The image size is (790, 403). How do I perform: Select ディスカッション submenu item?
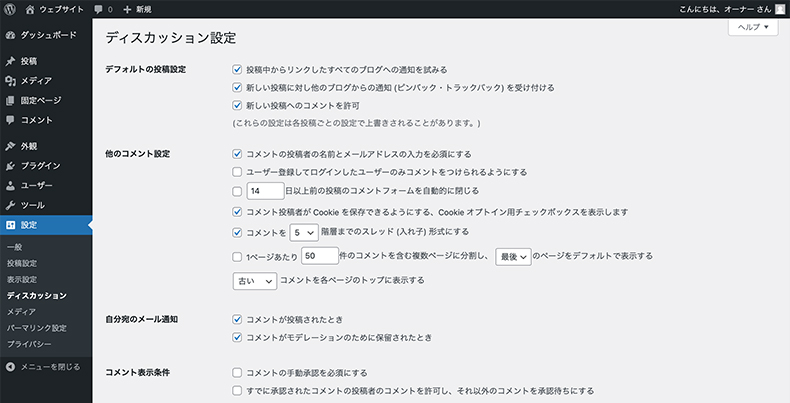point(37,296)
